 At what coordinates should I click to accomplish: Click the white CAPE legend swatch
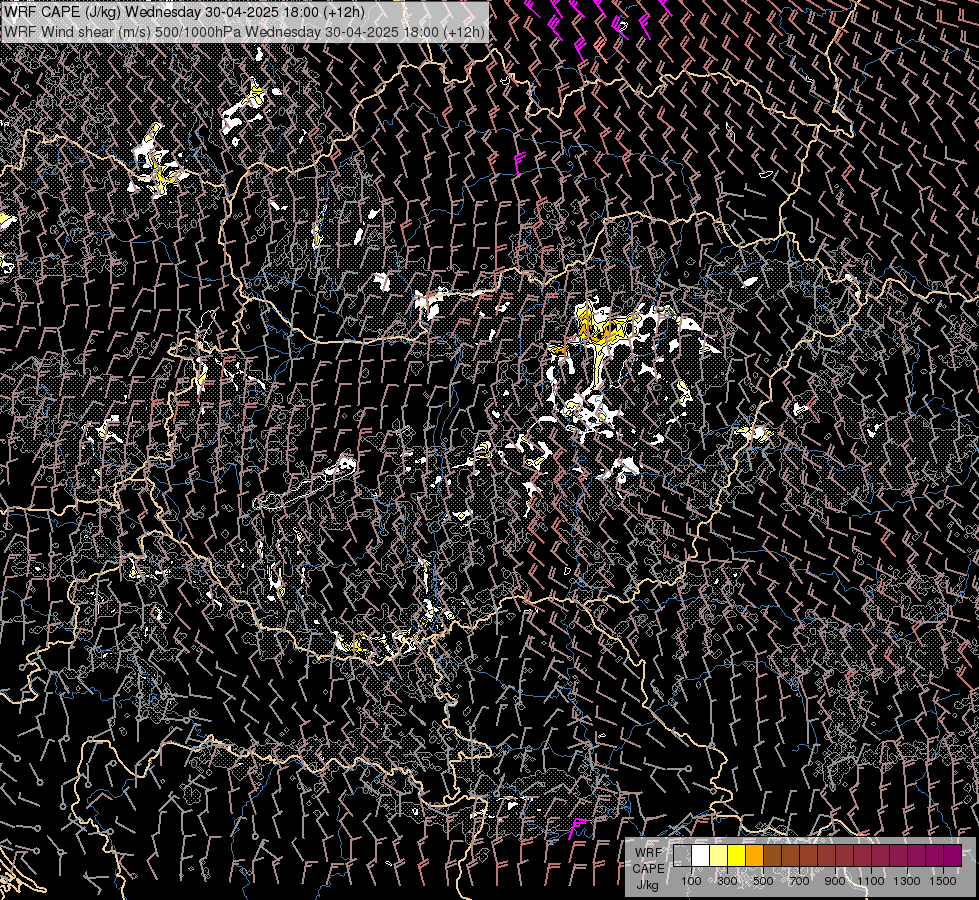701,855
